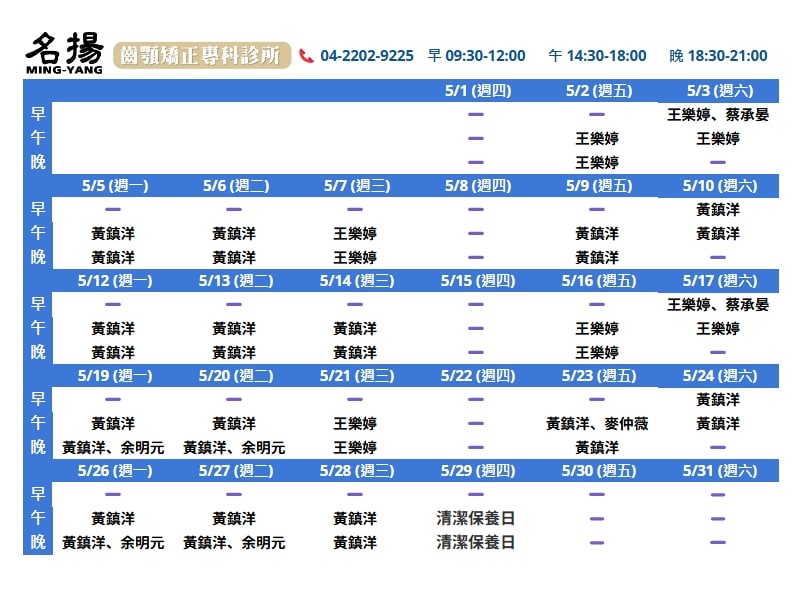Select the 5/22 (週四) date header
This screenshot has width=800, height=600.
pyautogui.click(x=478, y=376)
